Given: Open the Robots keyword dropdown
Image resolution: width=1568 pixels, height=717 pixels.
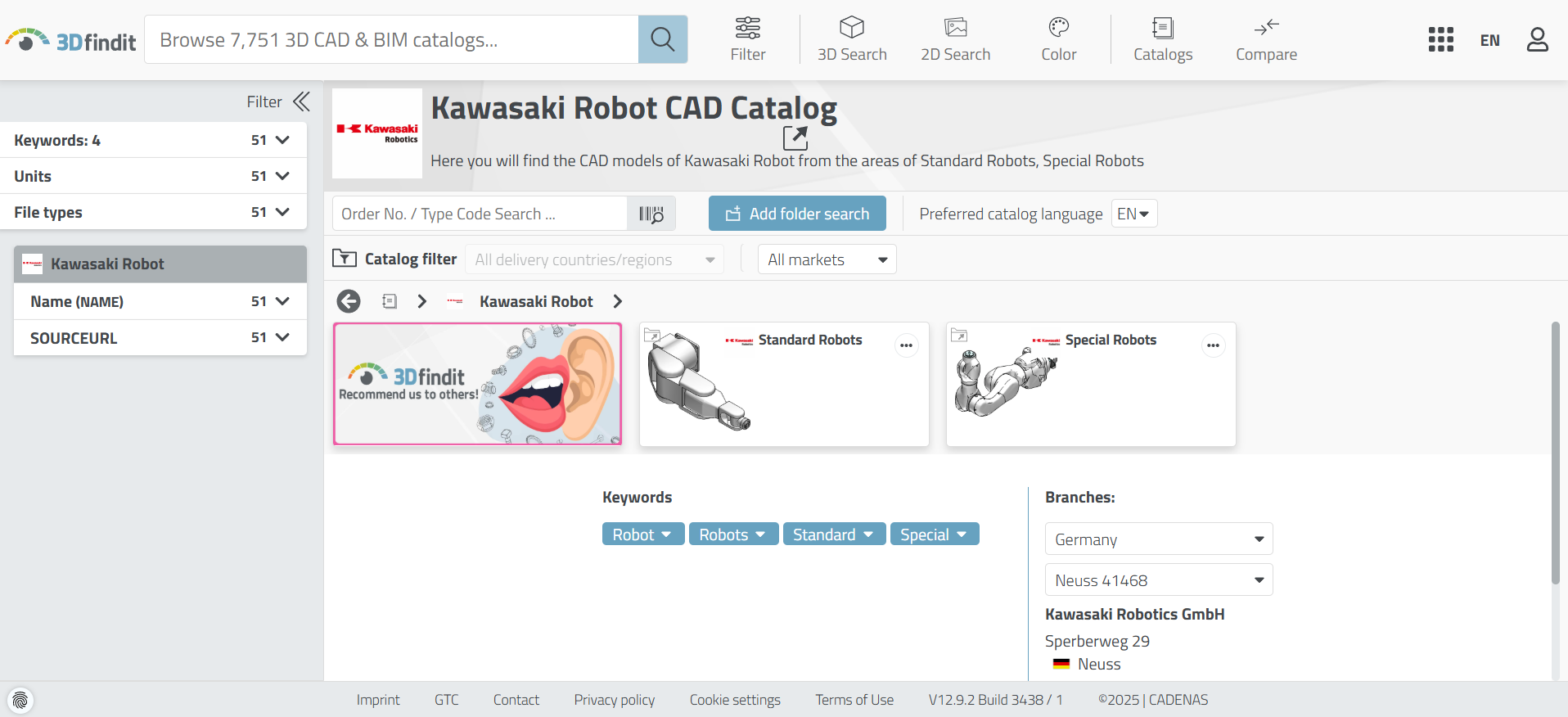Looking at the screenshot, I should [x=733, y=534].
